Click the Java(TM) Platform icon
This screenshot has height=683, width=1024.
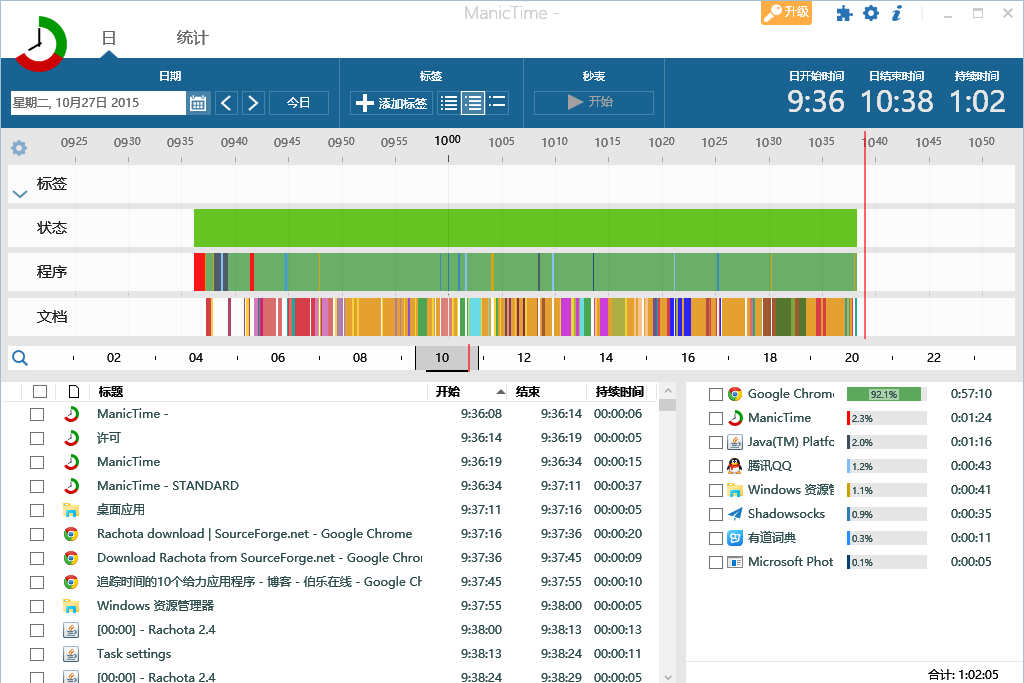(735, 442)
